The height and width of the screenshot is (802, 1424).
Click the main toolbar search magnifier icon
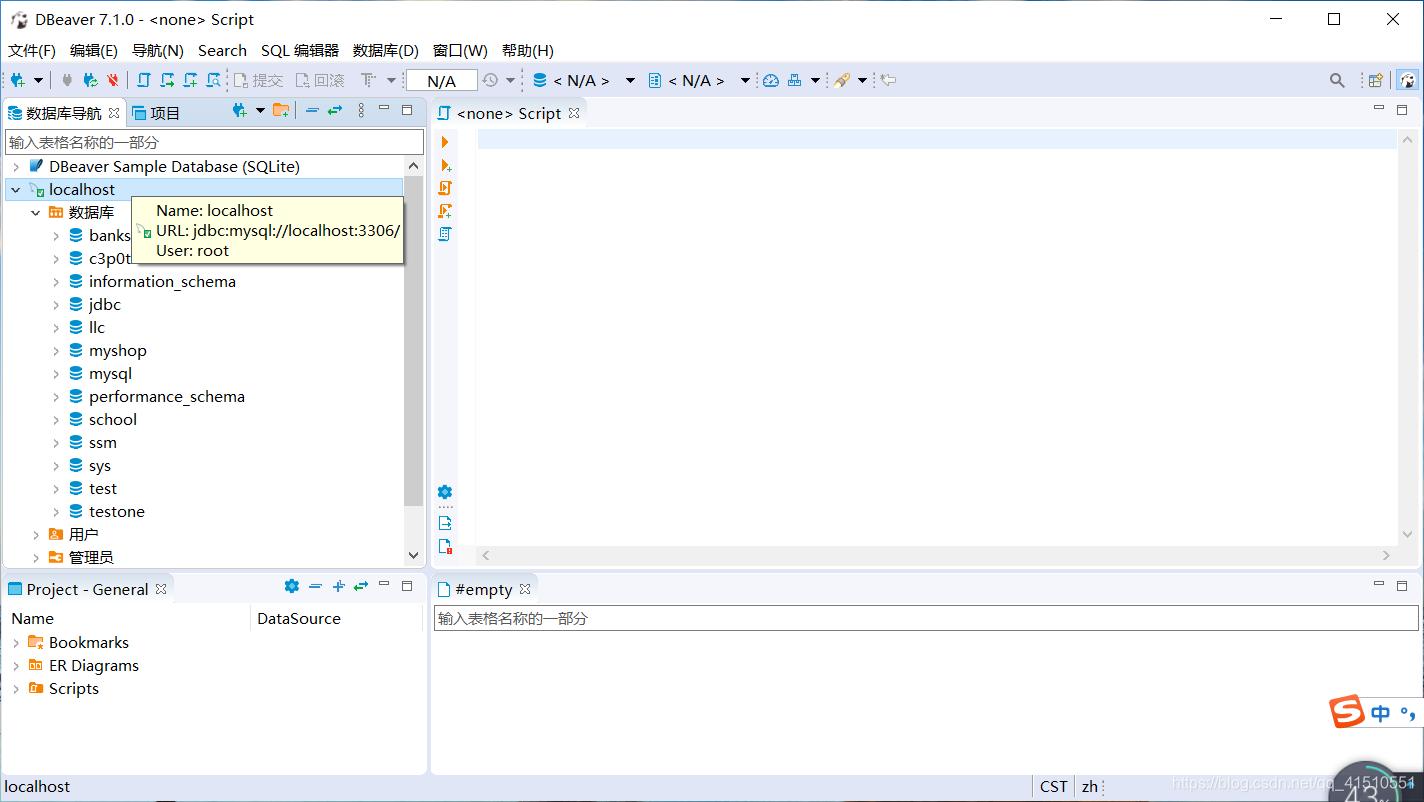[x=1337, y=80]
